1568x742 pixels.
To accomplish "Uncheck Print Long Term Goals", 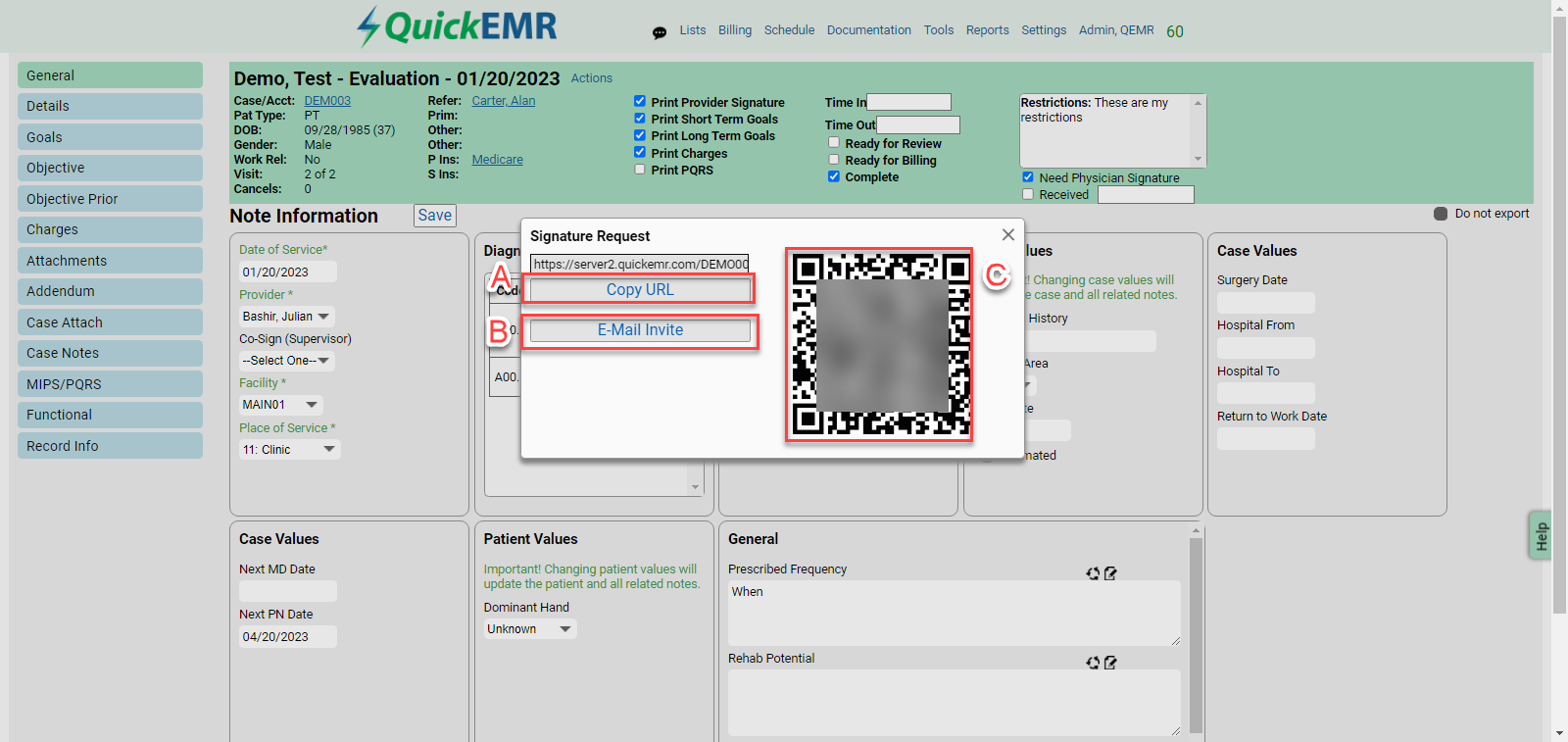I will click(640, 135).
